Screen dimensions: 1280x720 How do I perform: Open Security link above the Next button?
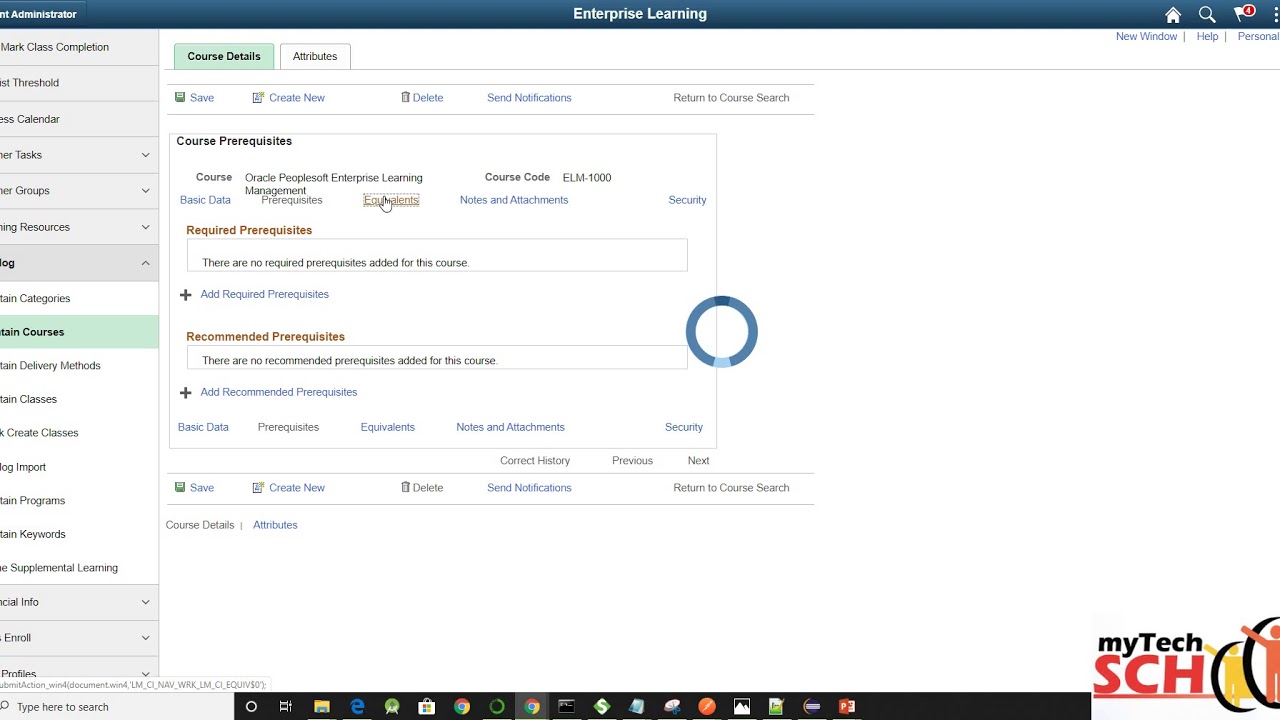[x=684, y=427]
